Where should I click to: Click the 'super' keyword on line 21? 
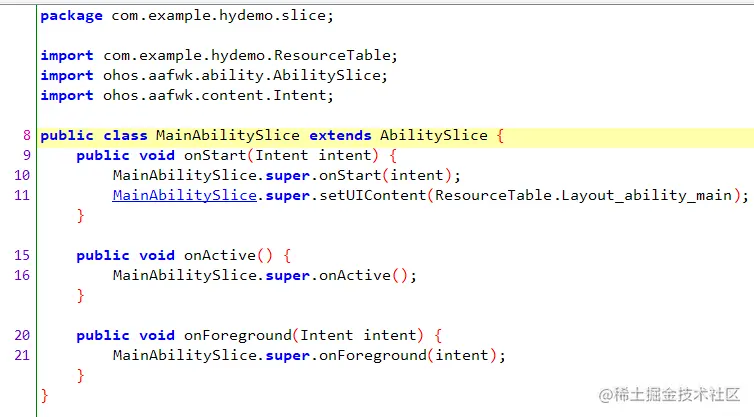288,356
